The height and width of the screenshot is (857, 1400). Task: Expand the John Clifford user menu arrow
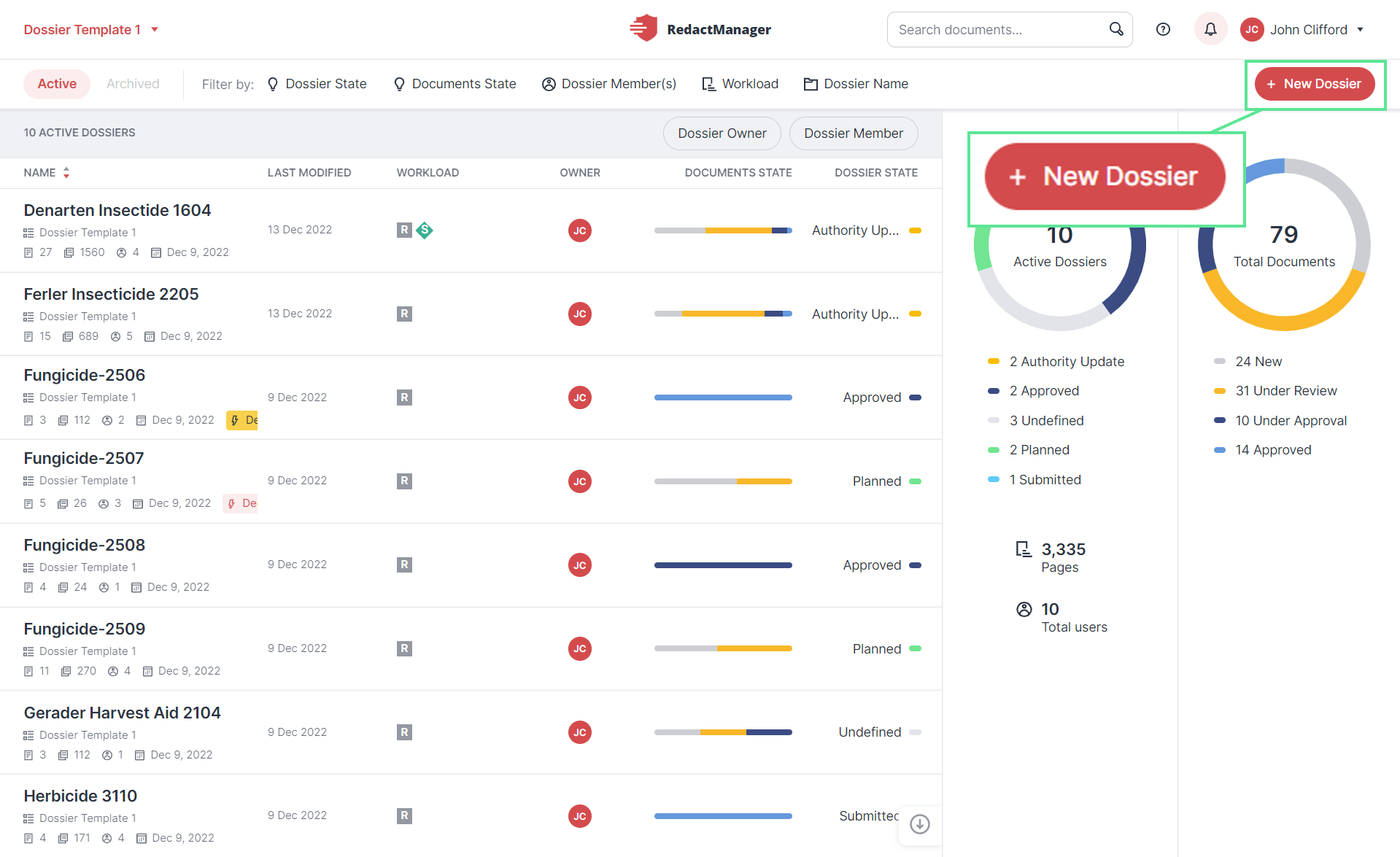1361,29
